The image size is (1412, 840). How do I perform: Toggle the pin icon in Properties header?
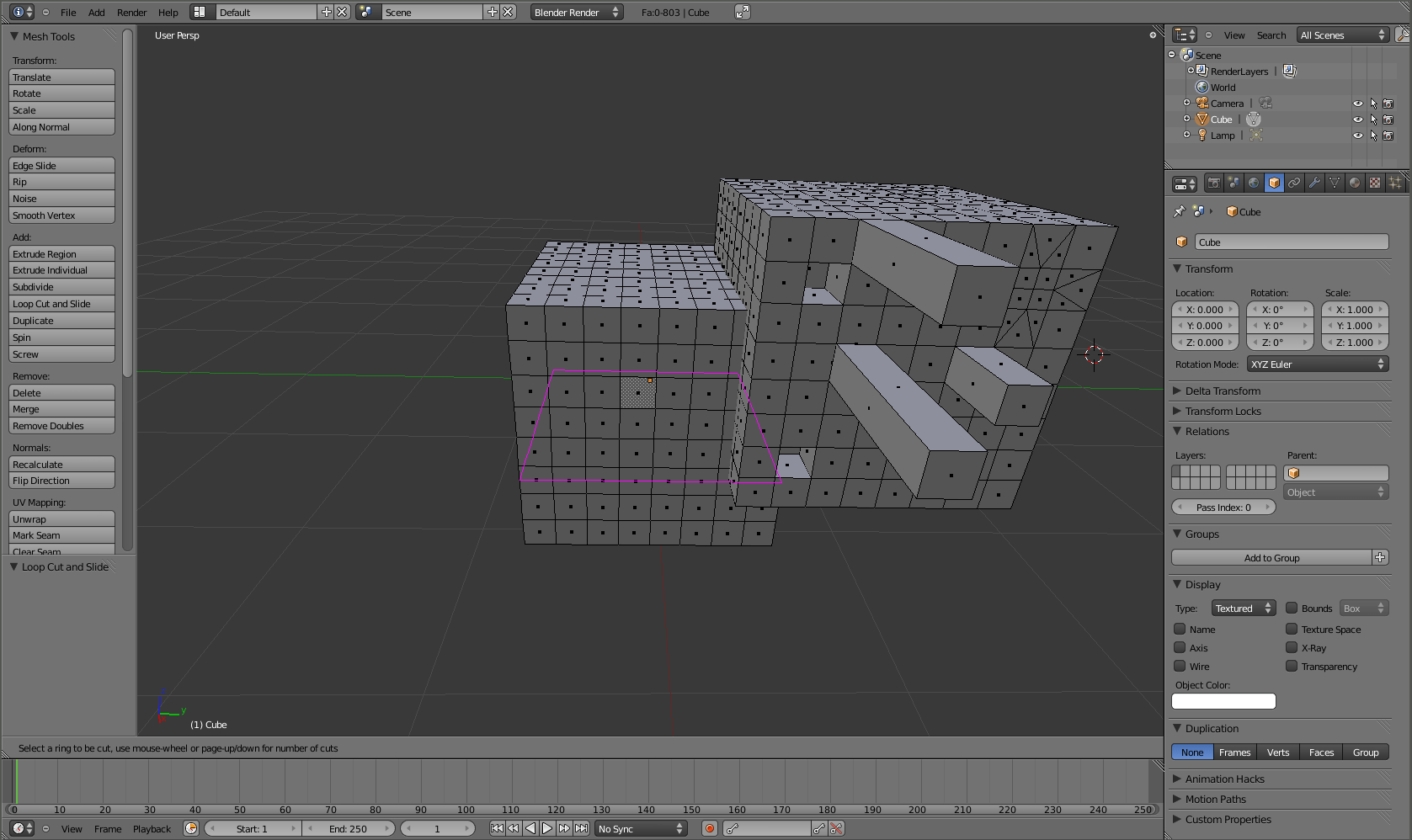[1179, 211]
